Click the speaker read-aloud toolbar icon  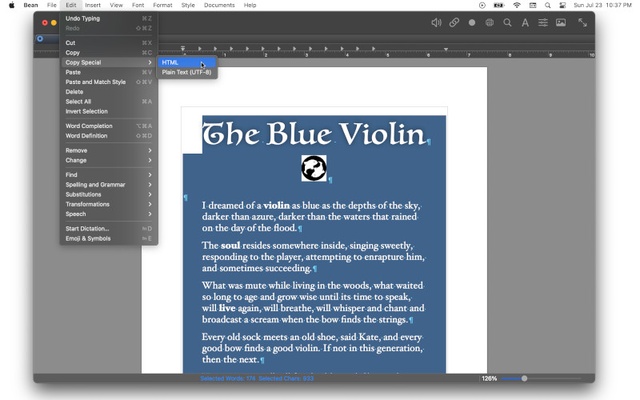click(436, 22)
